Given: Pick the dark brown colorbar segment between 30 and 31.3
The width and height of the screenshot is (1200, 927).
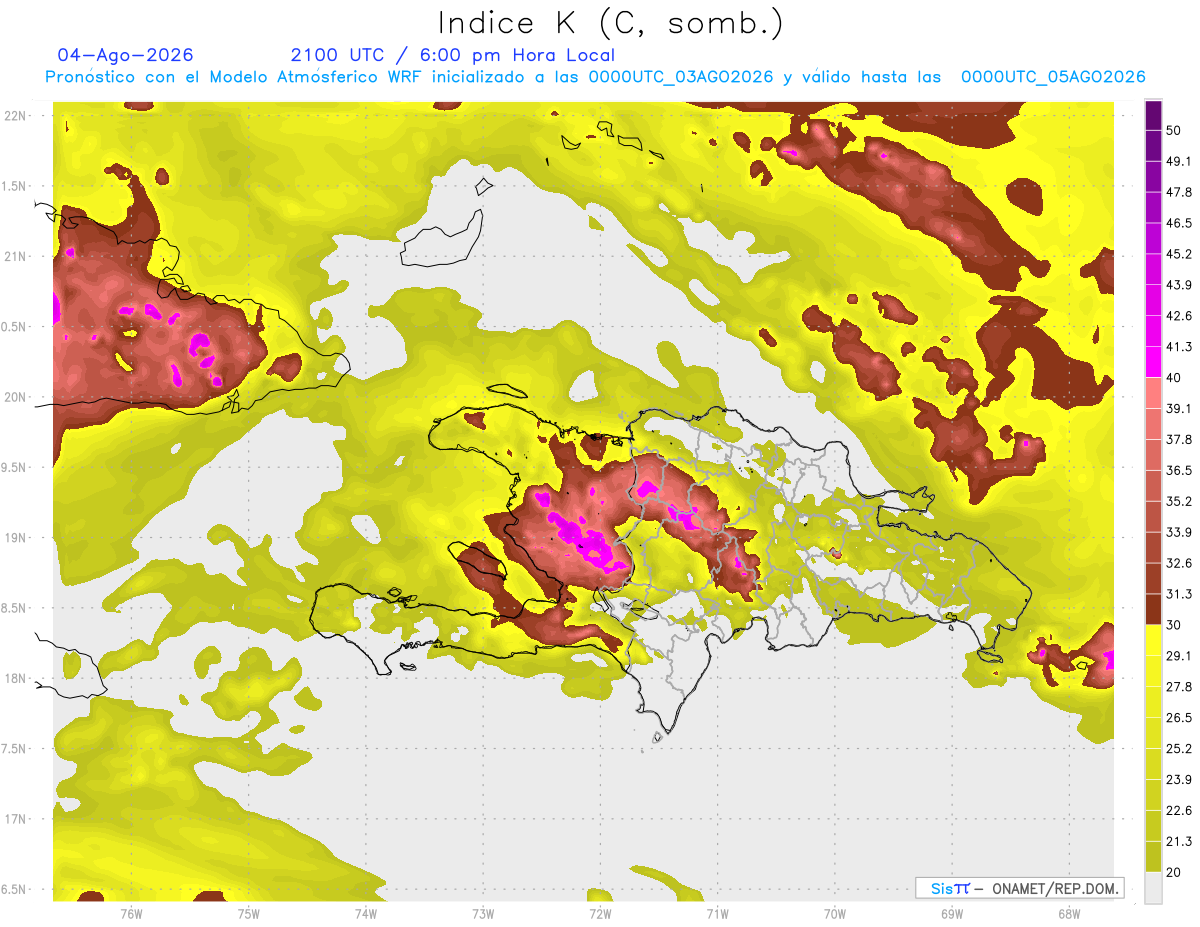Looking at the screenshot, I should tap(1153, 609).
